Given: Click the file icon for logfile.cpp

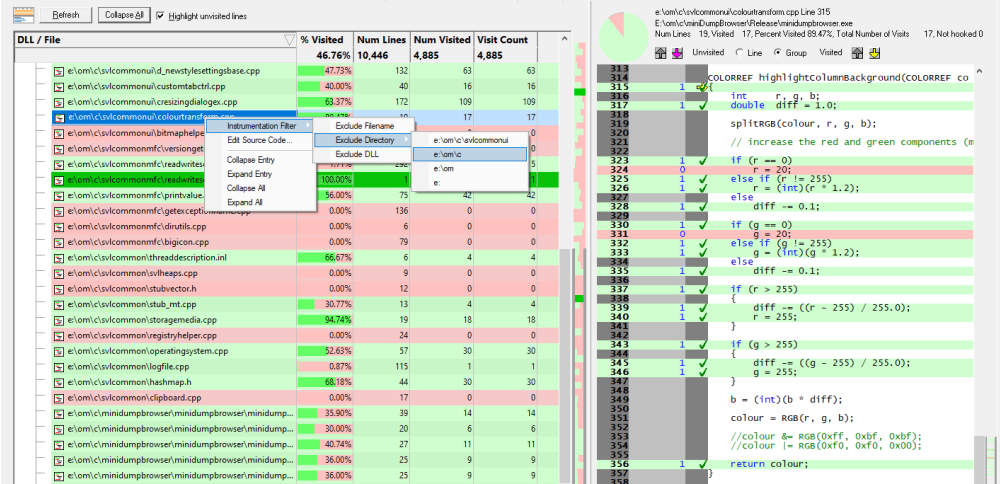Looking at the screenshot, I should point(59,367).
